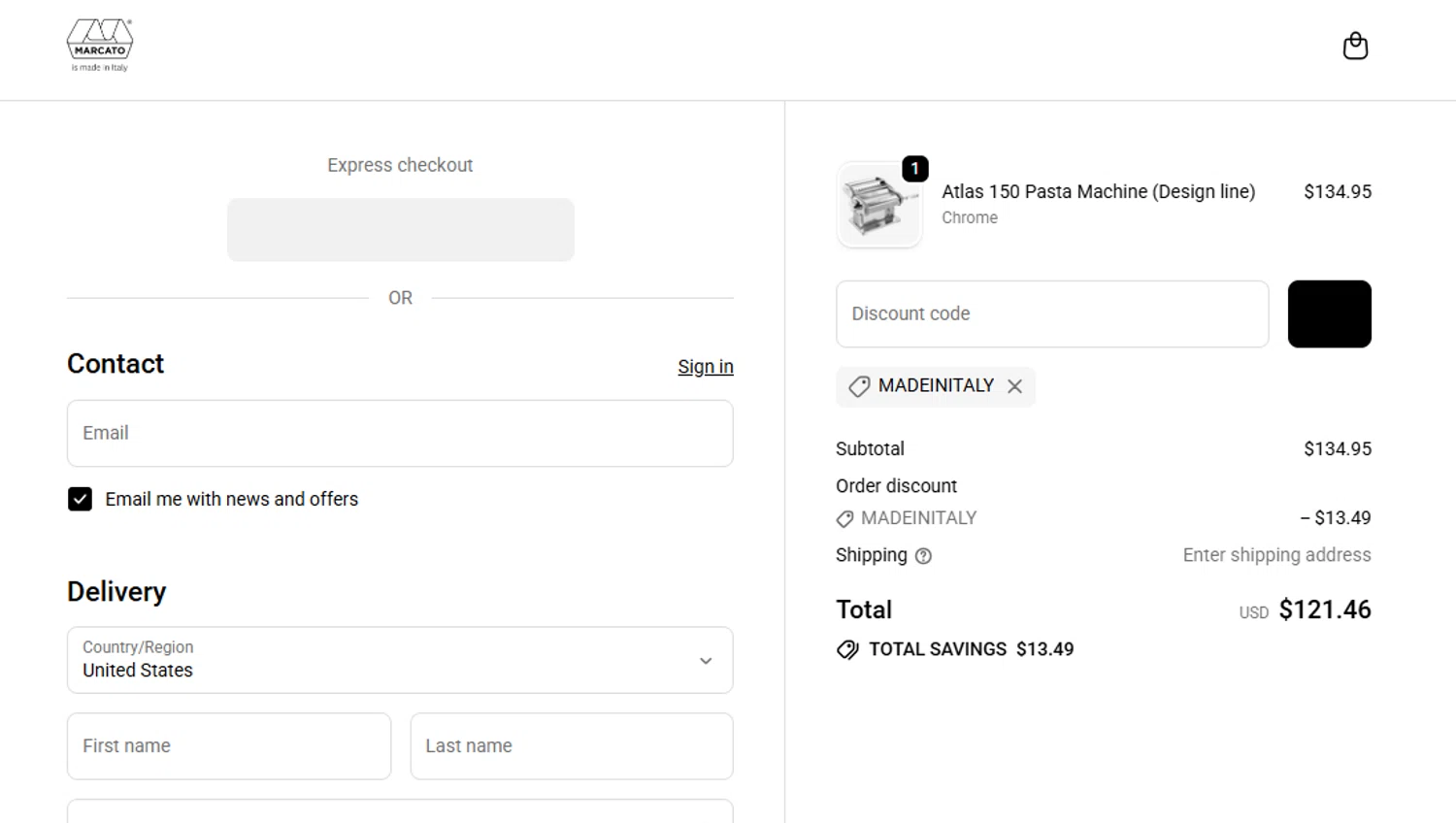Viewport: 1456px width, 823px height.
Task: Click the tag icon beside TOTAL SAVINGS
Action: coord(847,649)
